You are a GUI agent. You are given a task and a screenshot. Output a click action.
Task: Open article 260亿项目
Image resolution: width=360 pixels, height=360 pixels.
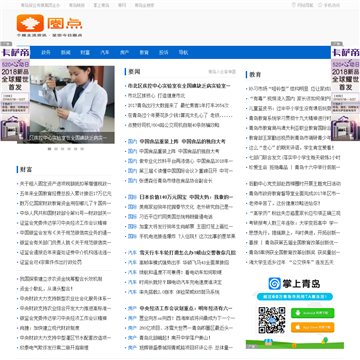tap(186, 328)
